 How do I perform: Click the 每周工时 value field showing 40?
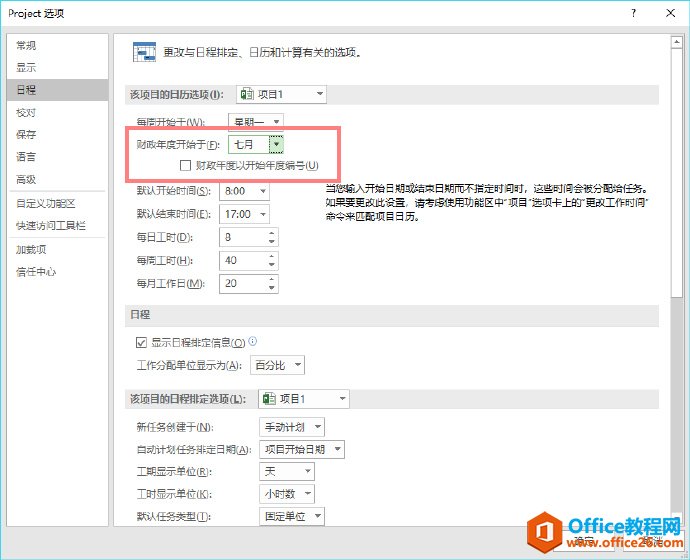[243, 260]
